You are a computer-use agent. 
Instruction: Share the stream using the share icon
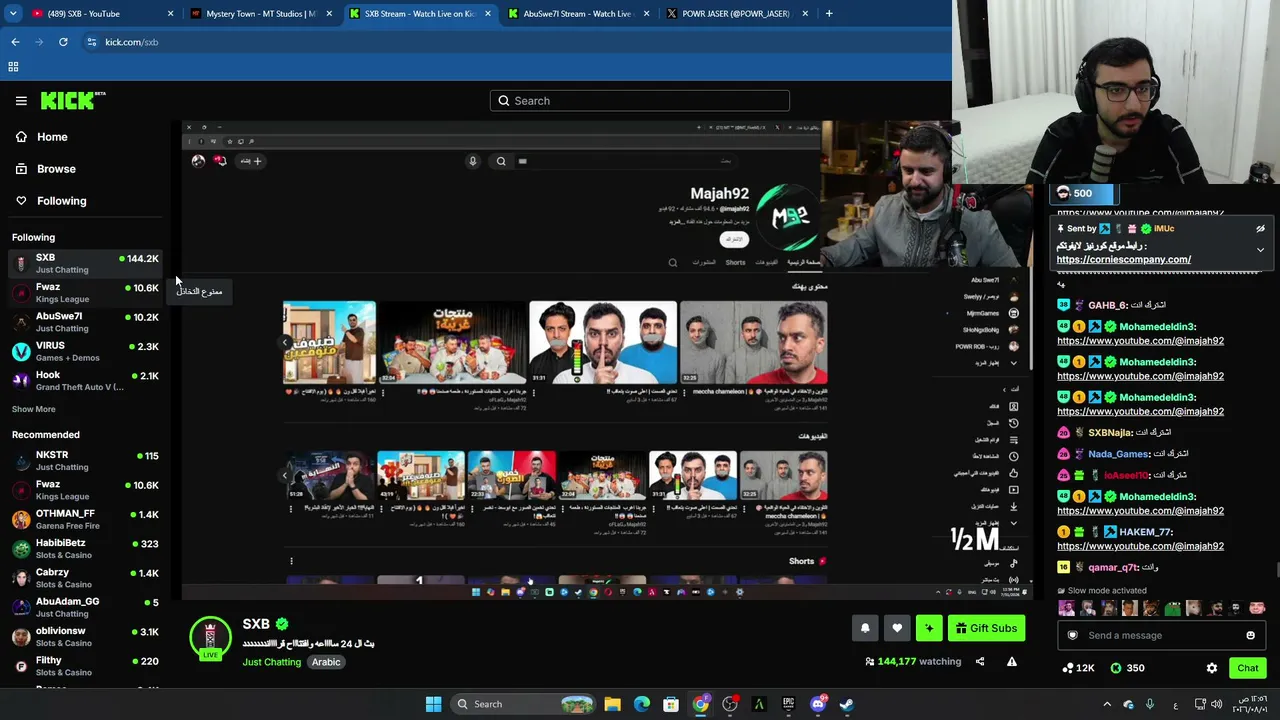980,661
